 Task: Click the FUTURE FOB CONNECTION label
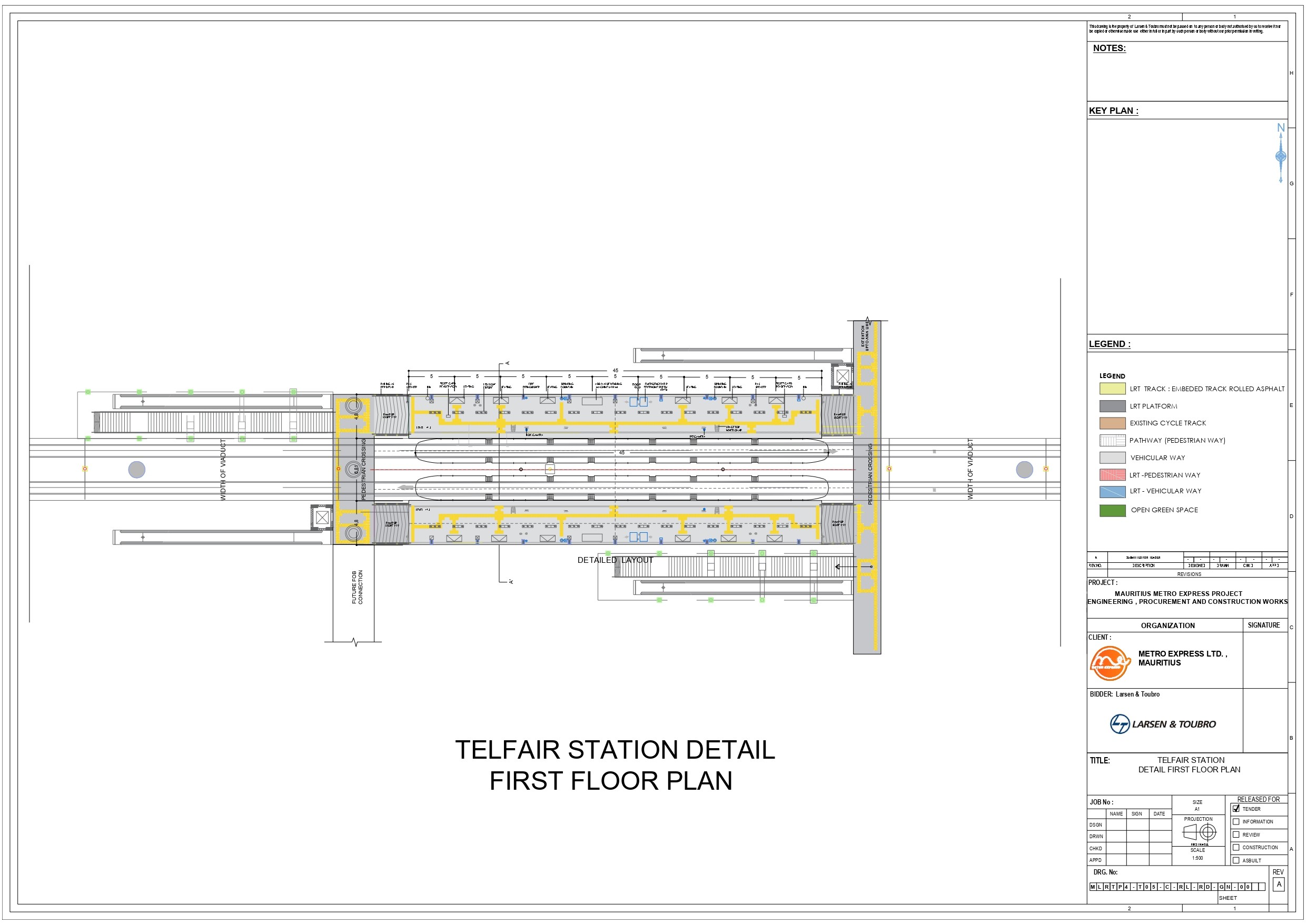pyautogui.click(x=357, y=587)
